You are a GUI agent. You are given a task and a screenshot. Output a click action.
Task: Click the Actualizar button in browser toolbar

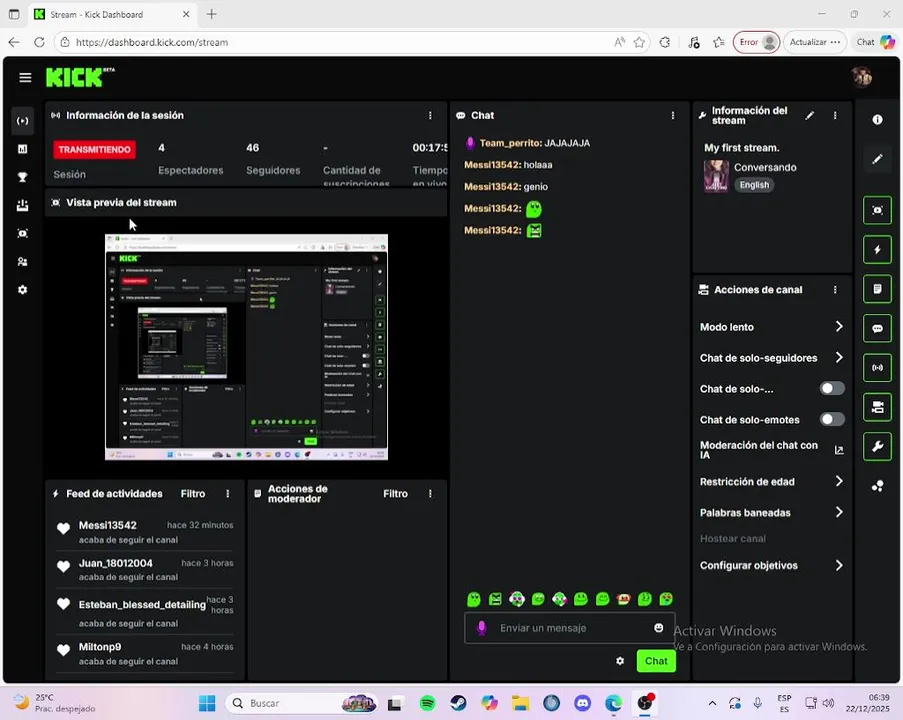click(814, 42)
